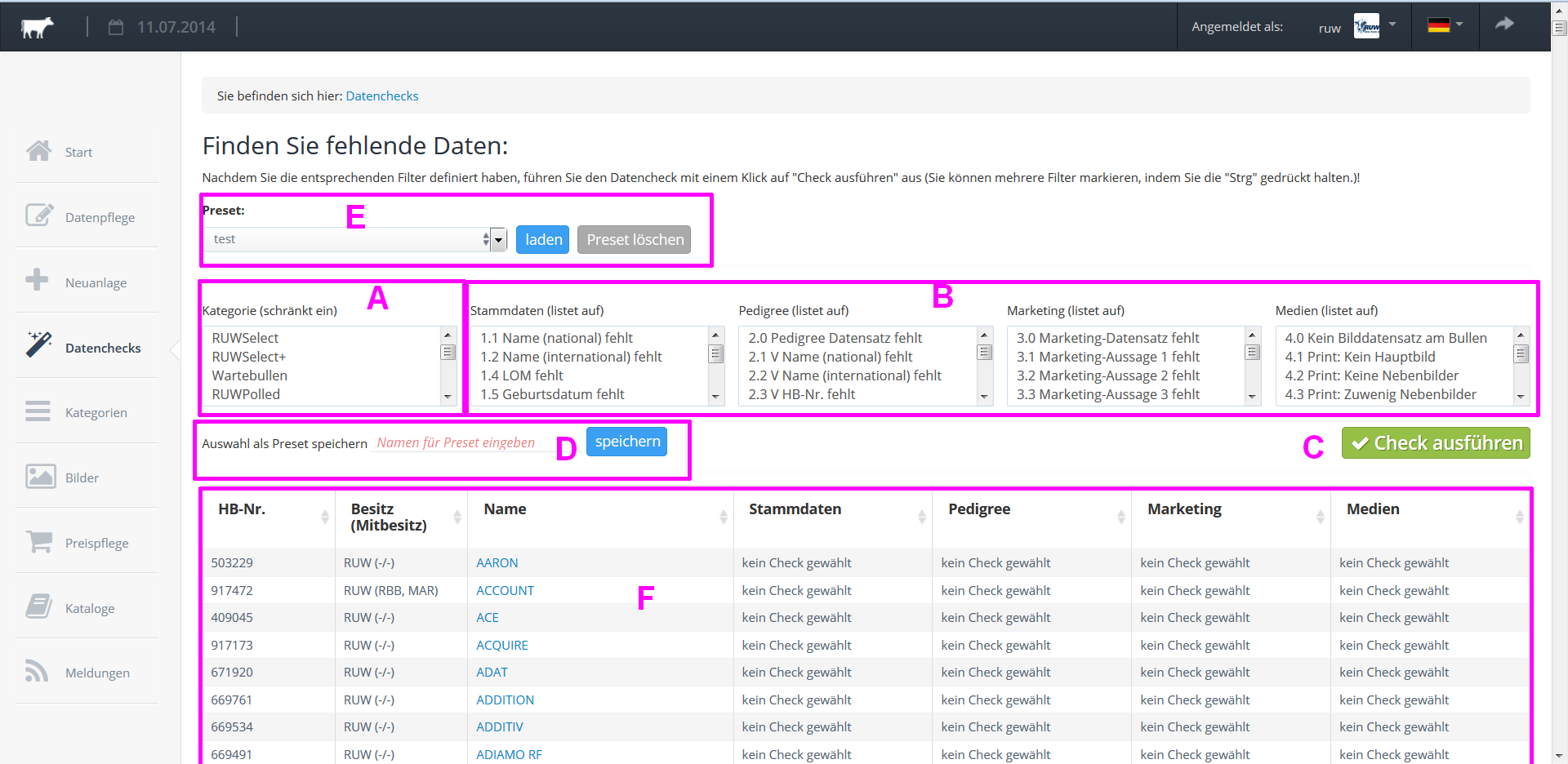Click the preset name input field

click(x=462, y=443)
